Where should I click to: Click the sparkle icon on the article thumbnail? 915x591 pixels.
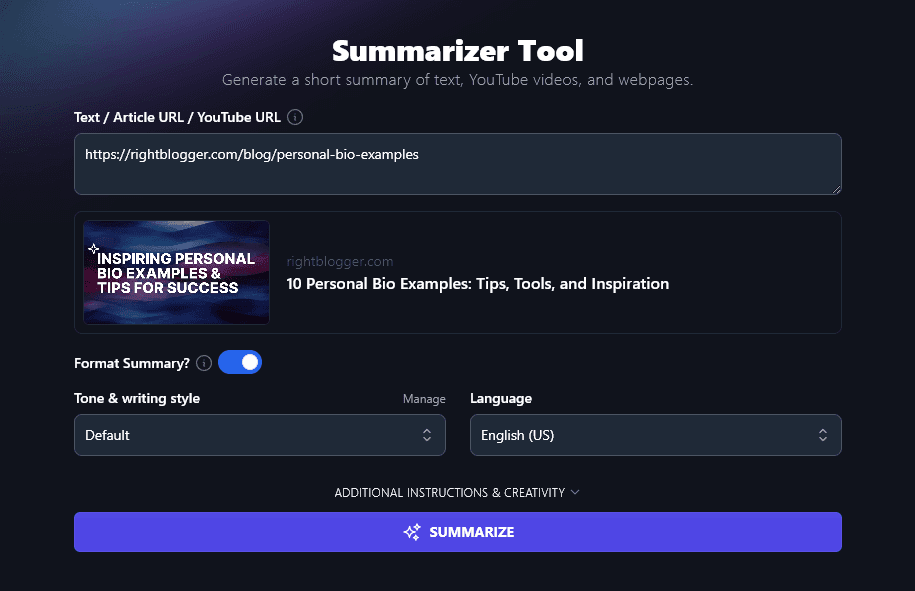pyautogui.click(x=93, y=248)
